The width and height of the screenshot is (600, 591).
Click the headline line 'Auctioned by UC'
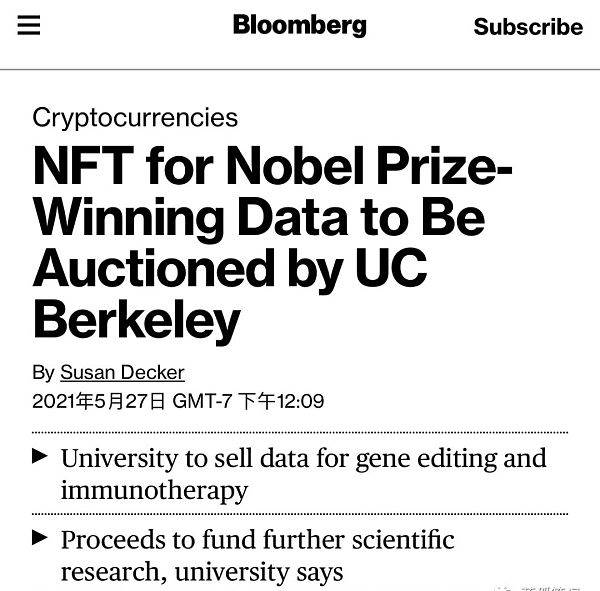point(230,268)
